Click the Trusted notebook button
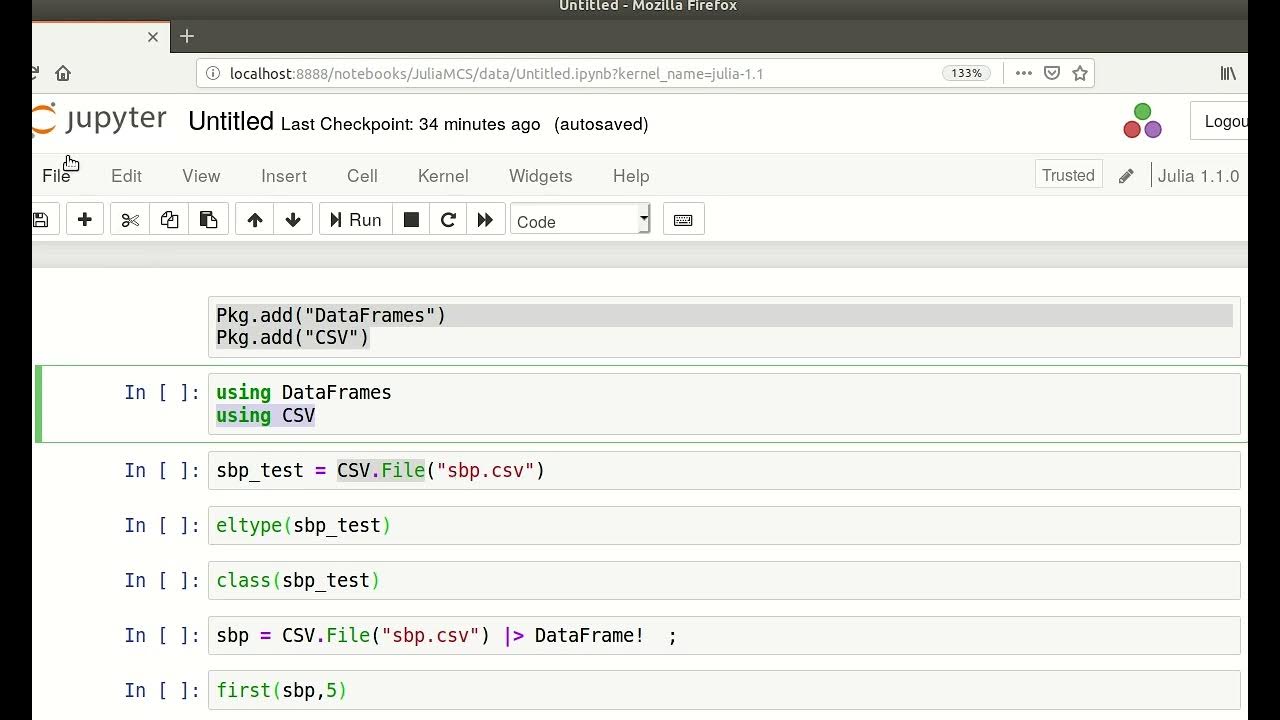The width and height of the screenshot is (1280, 720). (1068, 175)
